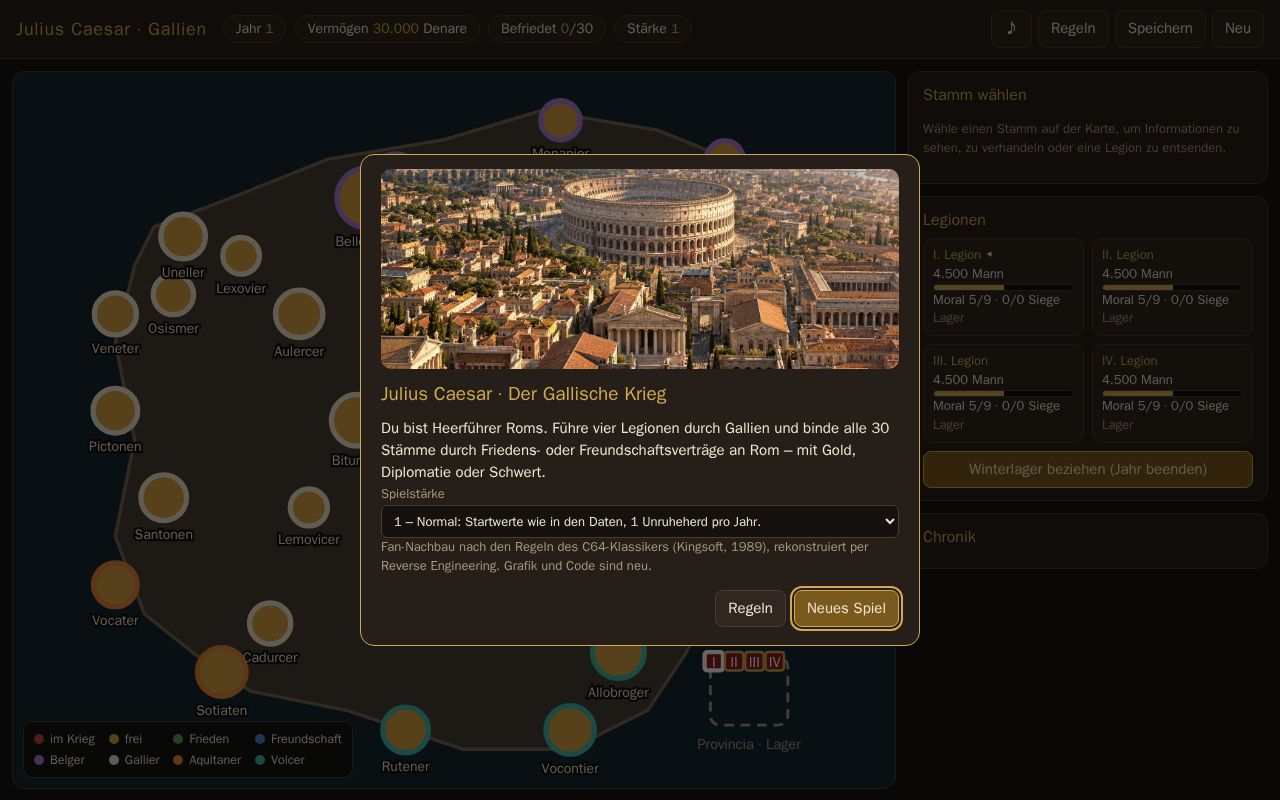
Task: Choose the Santonen tribe circle
Action: 163,498
